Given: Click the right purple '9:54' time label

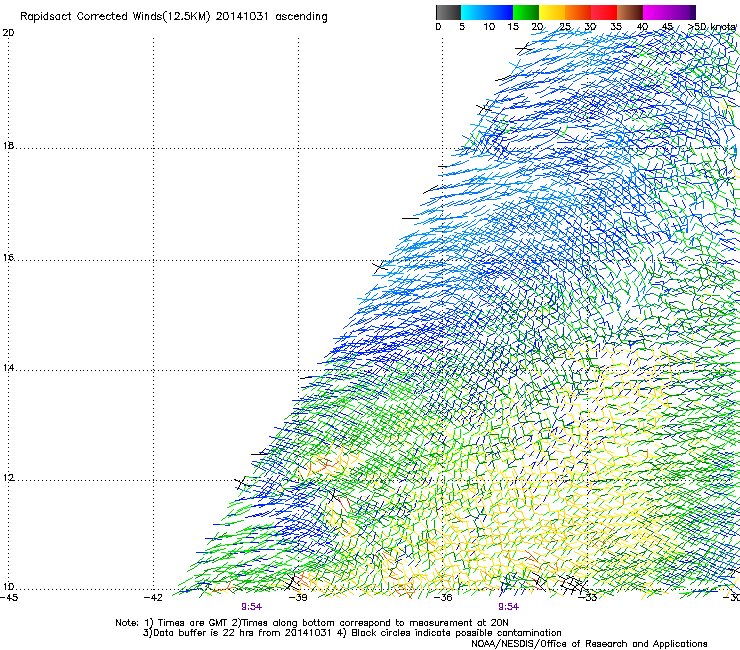Looking at the screenshot, I should tap(508, 607).
